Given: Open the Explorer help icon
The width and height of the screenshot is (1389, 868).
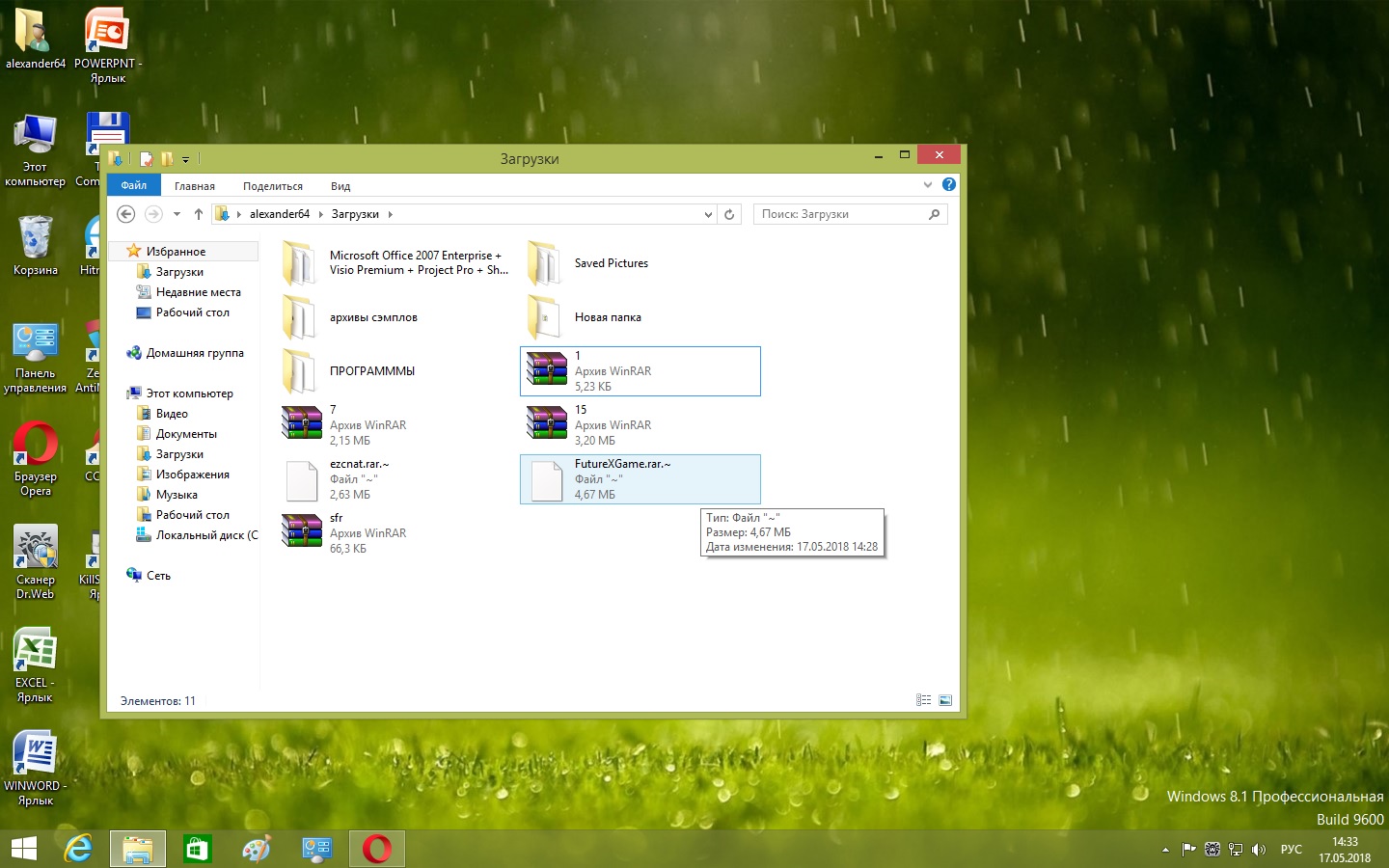Looking at the screenshot, I should tap(949, 184).
